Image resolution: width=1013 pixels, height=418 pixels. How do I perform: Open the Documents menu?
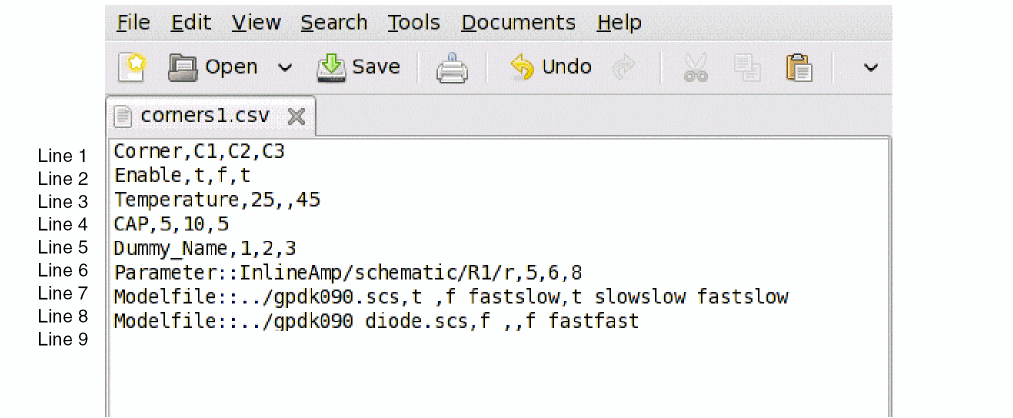tap(518, 22)
